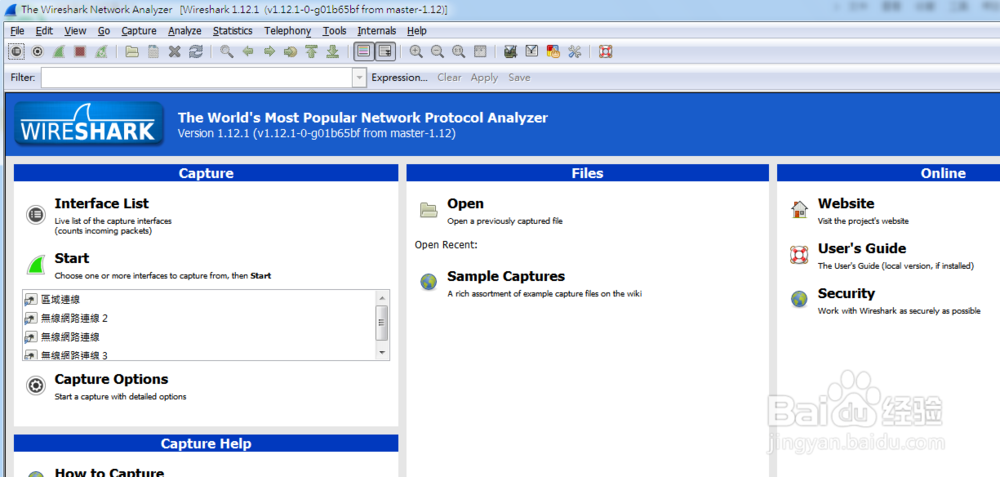Go to specified packet number icon
1000x477 pixels.
[290, 52]
